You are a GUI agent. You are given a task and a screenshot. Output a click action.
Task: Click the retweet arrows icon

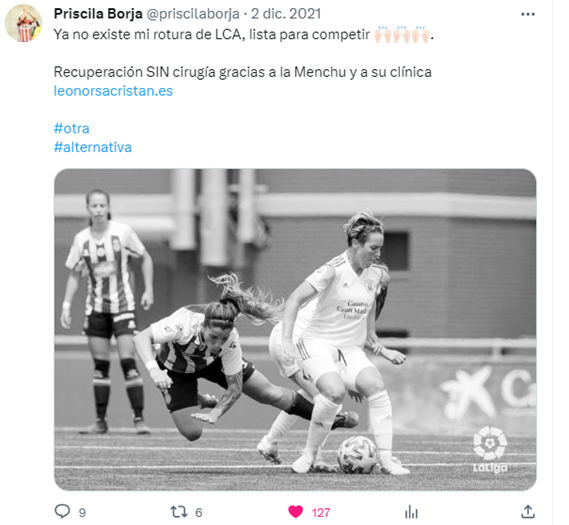pyautogui.click(x=179, y=512)
